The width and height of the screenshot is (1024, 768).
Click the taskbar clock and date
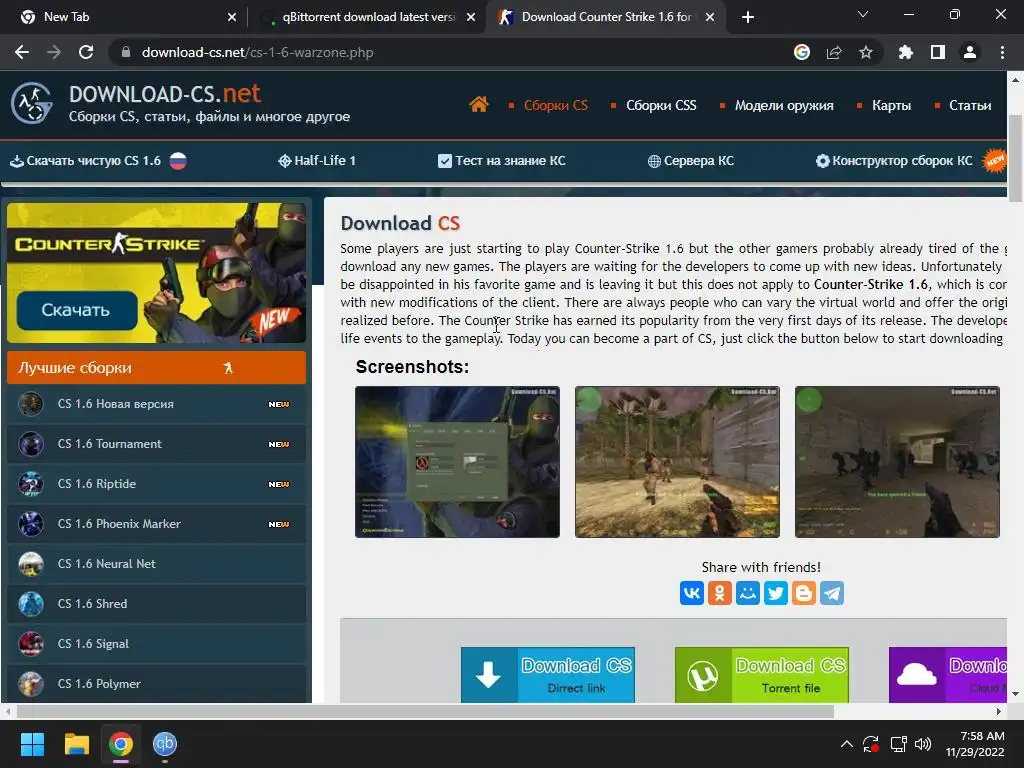975,744
